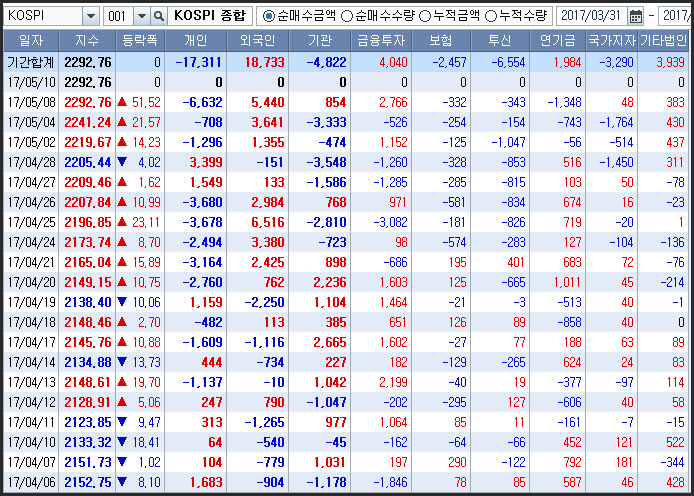The height and width of the screenshot is (496, 694).
Task: Click the 일자 column header
Action: (x=31, y=41)
